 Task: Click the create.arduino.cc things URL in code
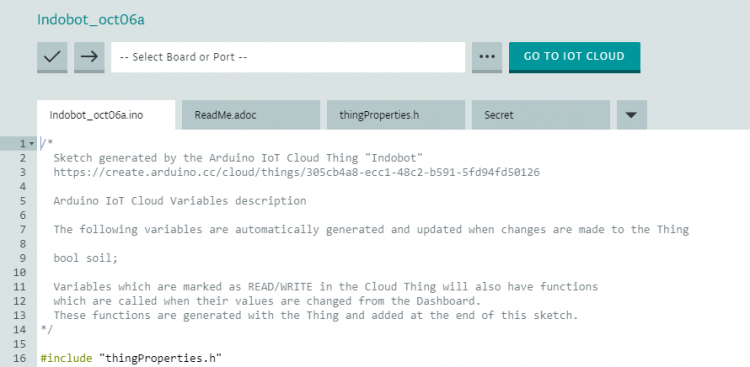pos(297,172)
